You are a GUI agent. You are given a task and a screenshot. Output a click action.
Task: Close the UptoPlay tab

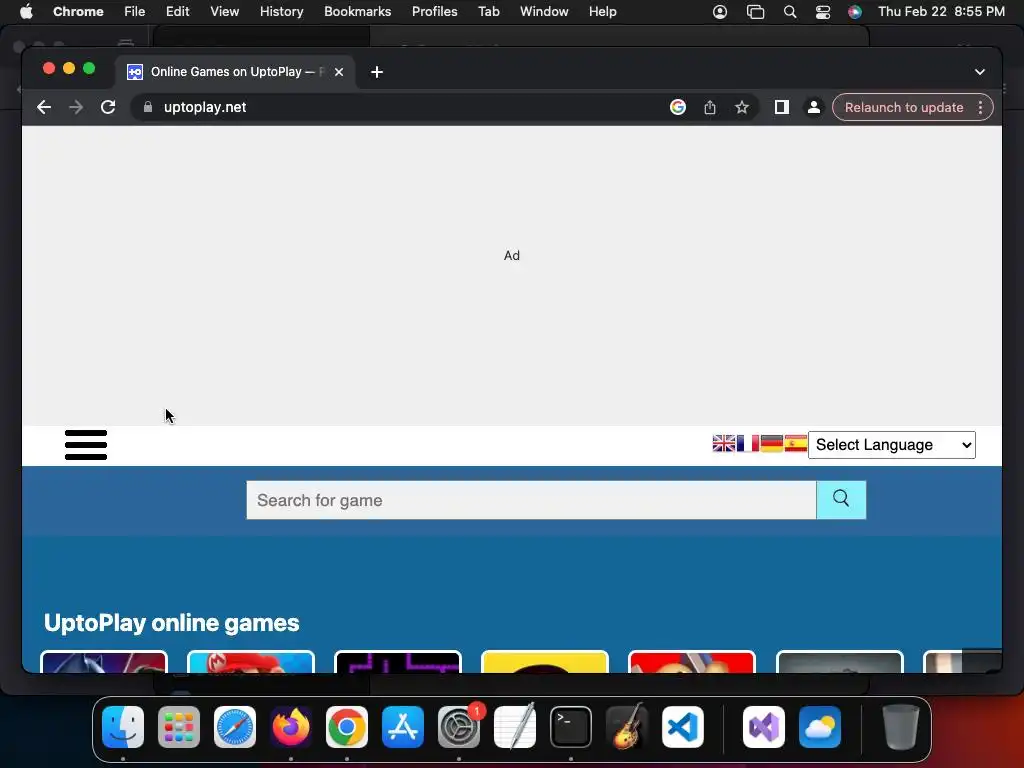[339, 72]
